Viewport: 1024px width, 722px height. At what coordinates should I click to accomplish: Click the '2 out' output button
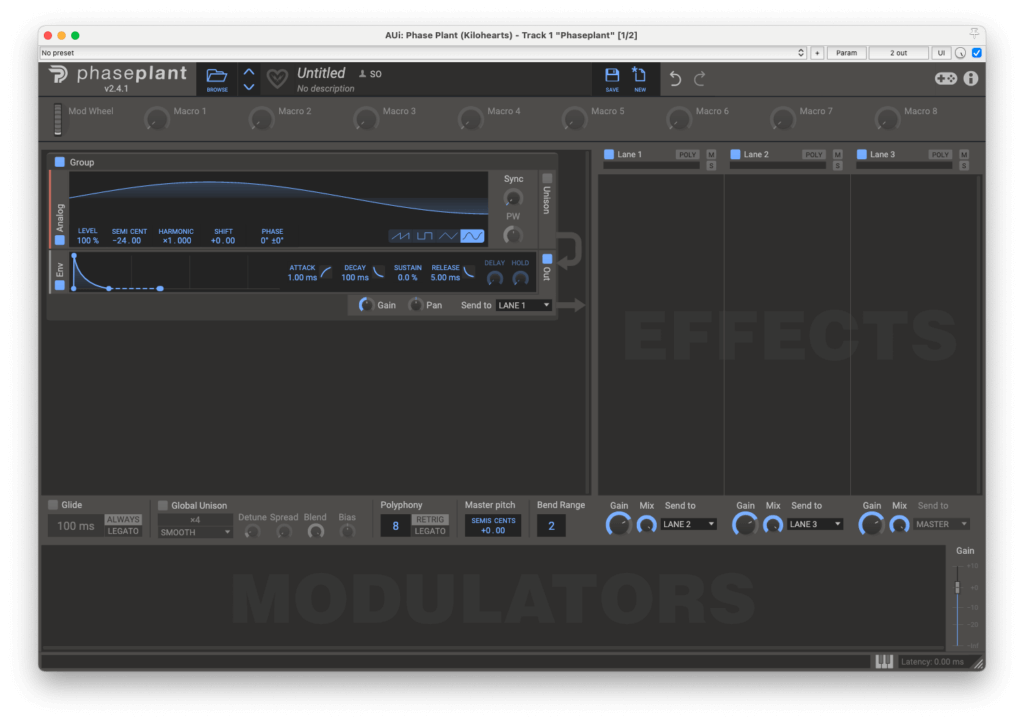point(899,53)
